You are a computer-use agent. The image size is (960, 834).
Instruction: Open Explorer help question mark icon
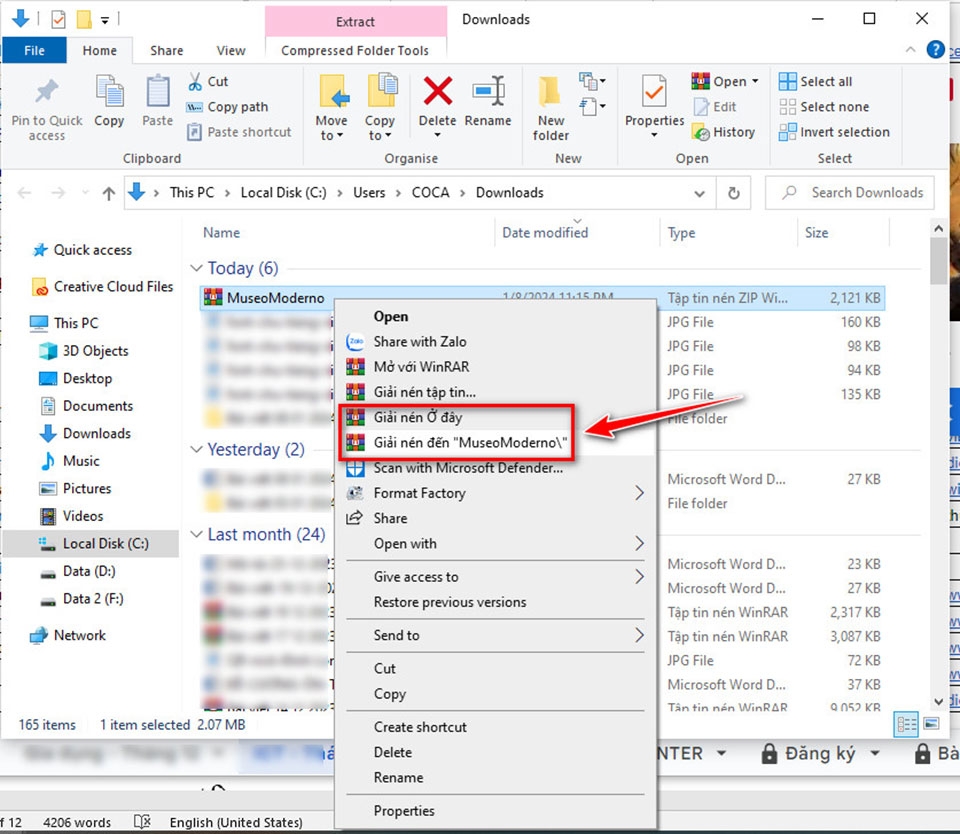pyautogui.click(x=935, y=50)
